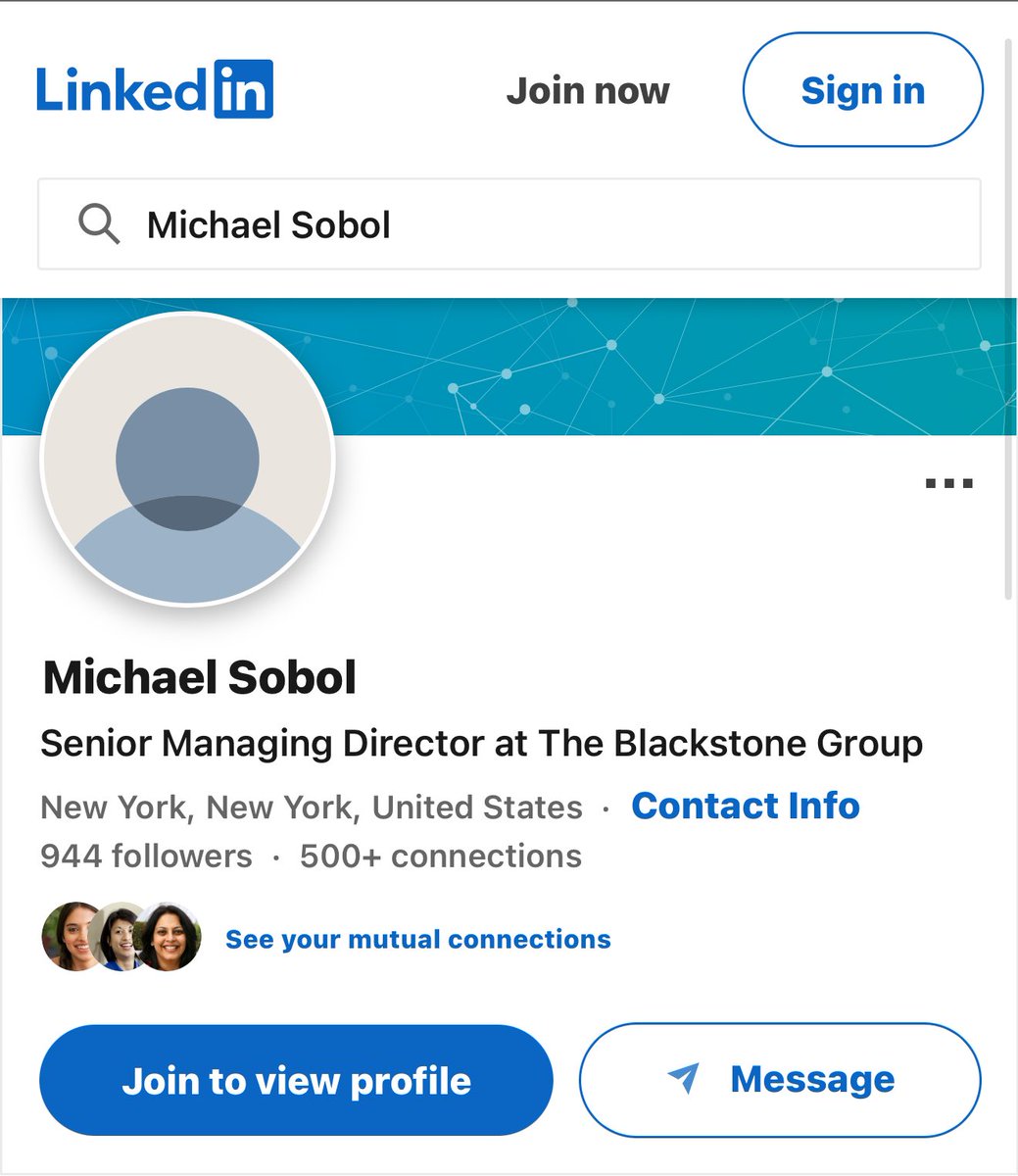Click the third mutual connection photo
1018x1176 pixels.
(170, 938)
